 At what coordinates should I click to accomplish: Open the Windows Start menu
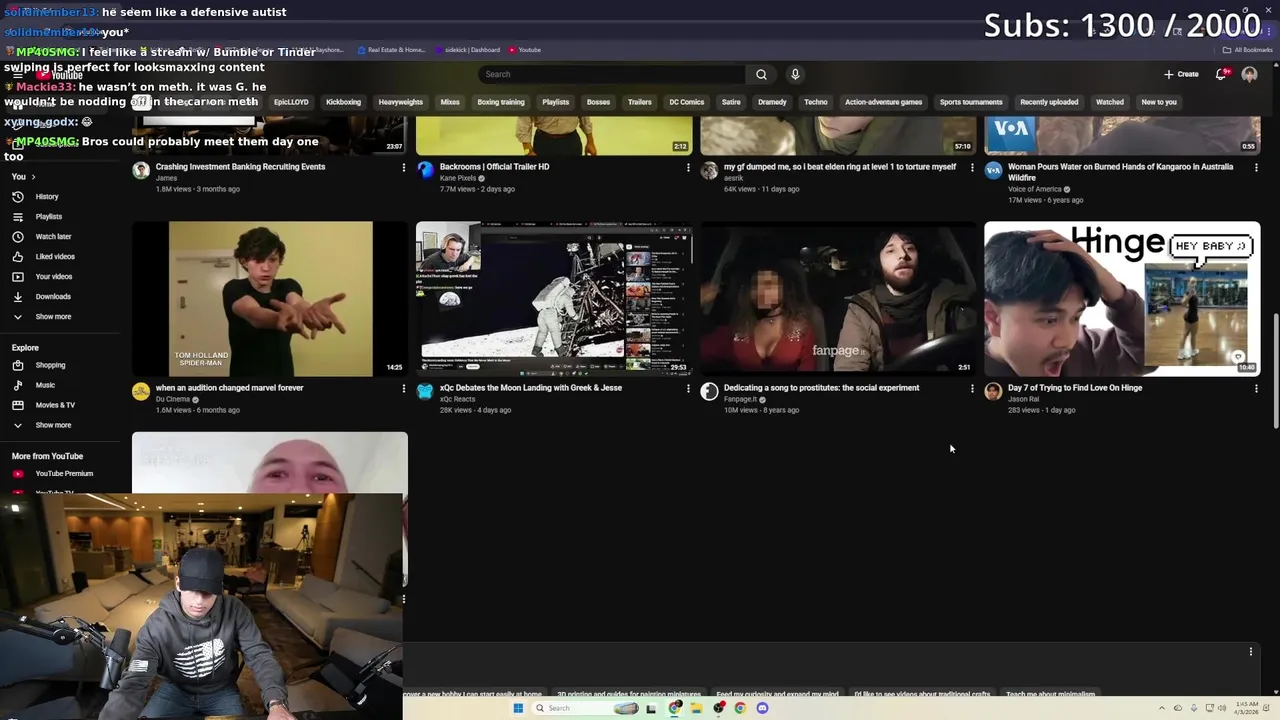518,708
